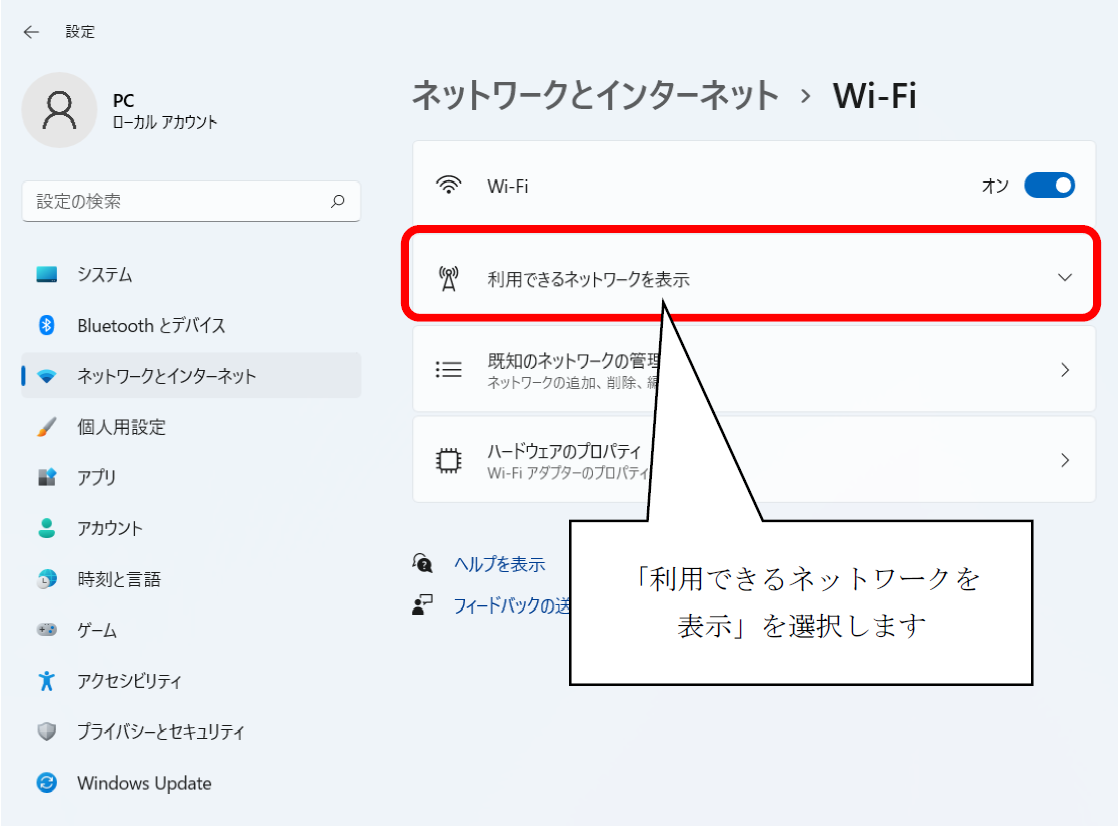
Task: Click the Privacy and security shield icon
Action: coord(47,732)
